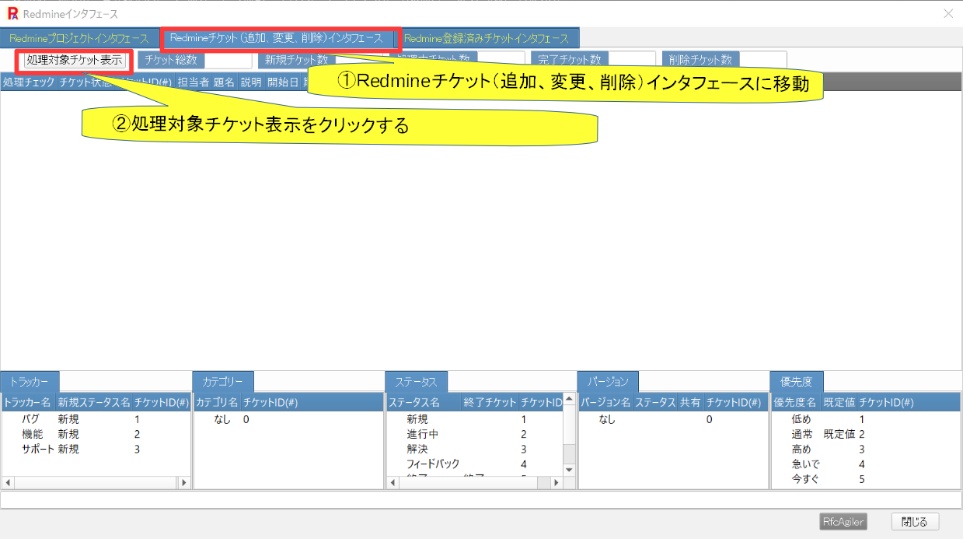The height and width of the screenshot is (539, 963).
Task: Click the 共有 column header in バージョン panel
Action: 690,403
